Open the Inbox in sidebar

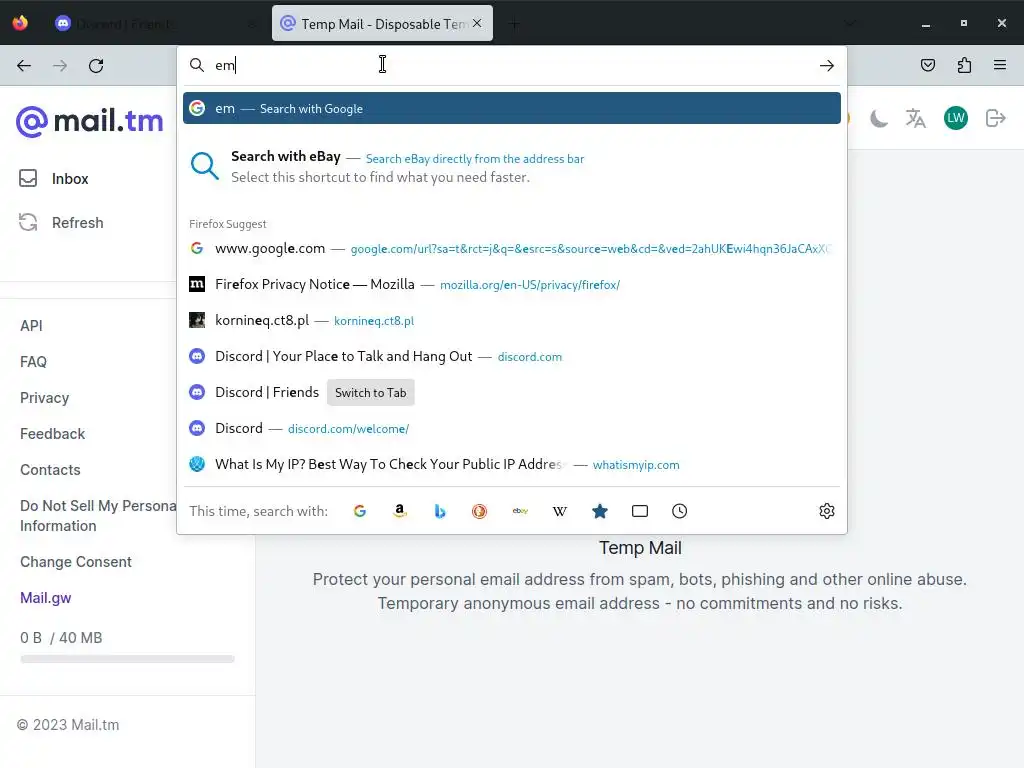(x=70, y=178)
